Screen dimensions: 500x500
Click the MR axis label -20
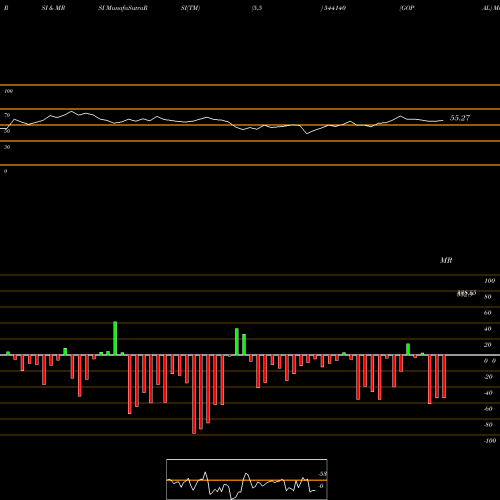[488, 377]
